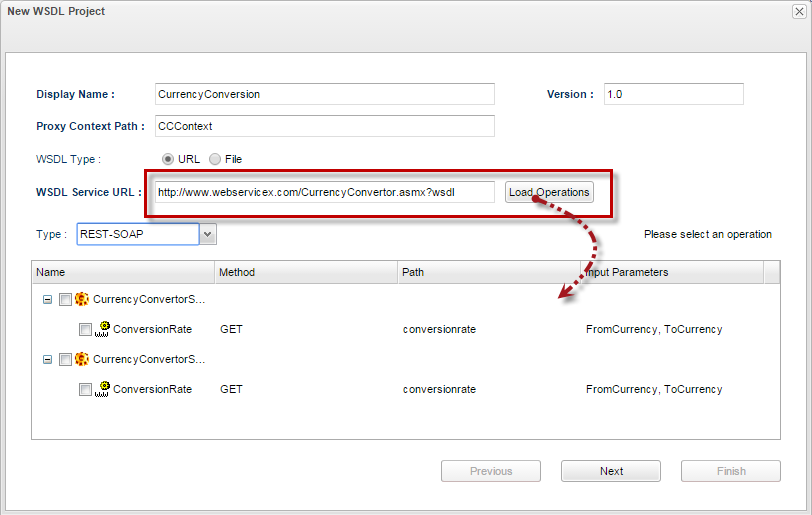Collapse the first CurrencyConvertorS tree node
The image size is (812, 515).
click(x=47, y=299)
